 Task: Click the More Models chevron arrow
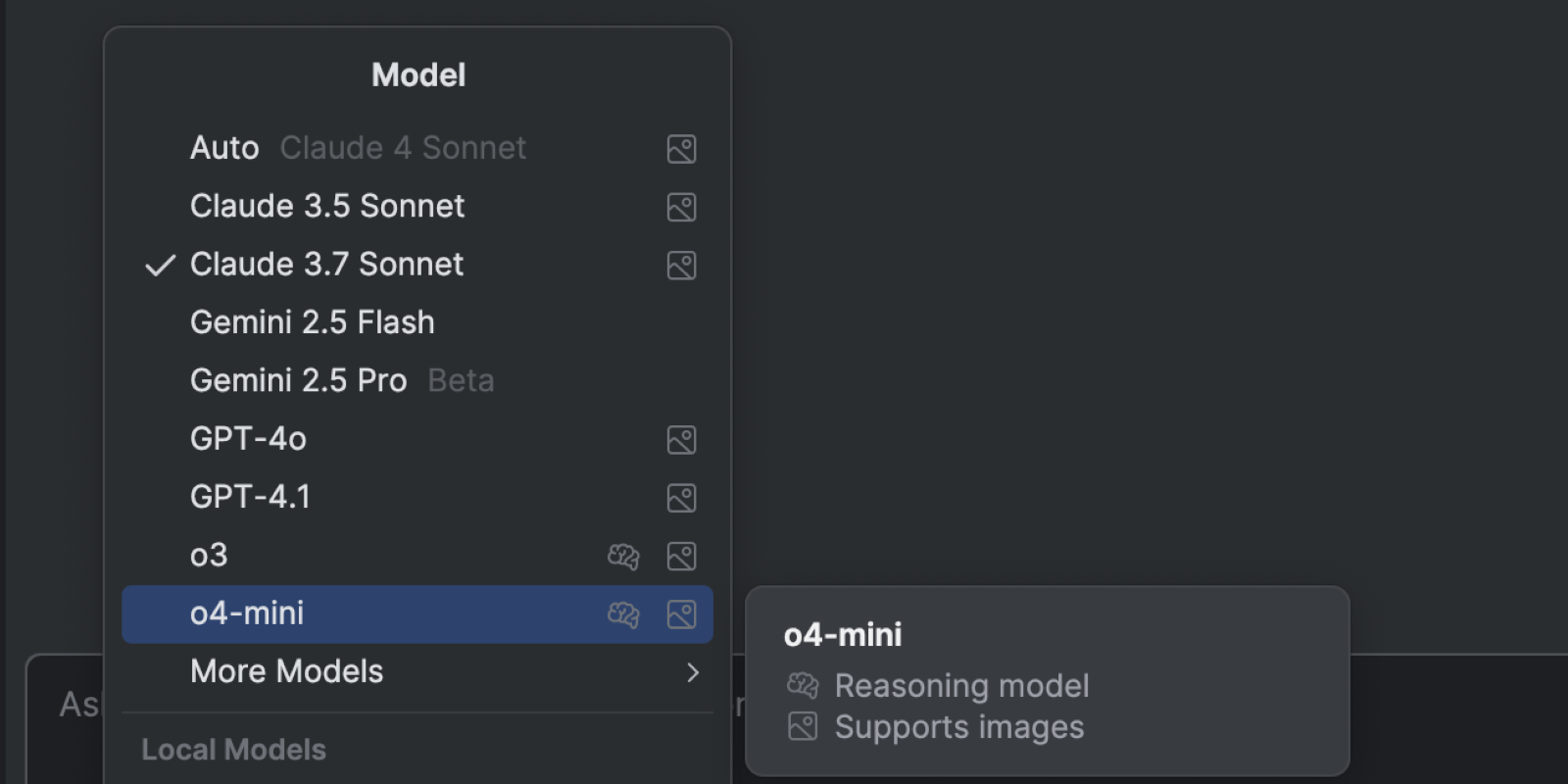(x=693, y=672)
